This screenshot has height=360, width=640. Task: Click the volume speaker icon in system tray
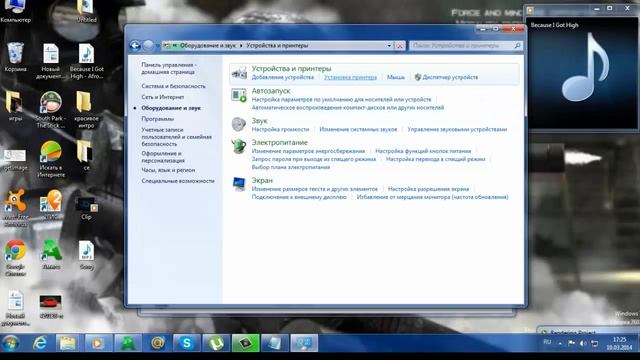coord(583,343)
